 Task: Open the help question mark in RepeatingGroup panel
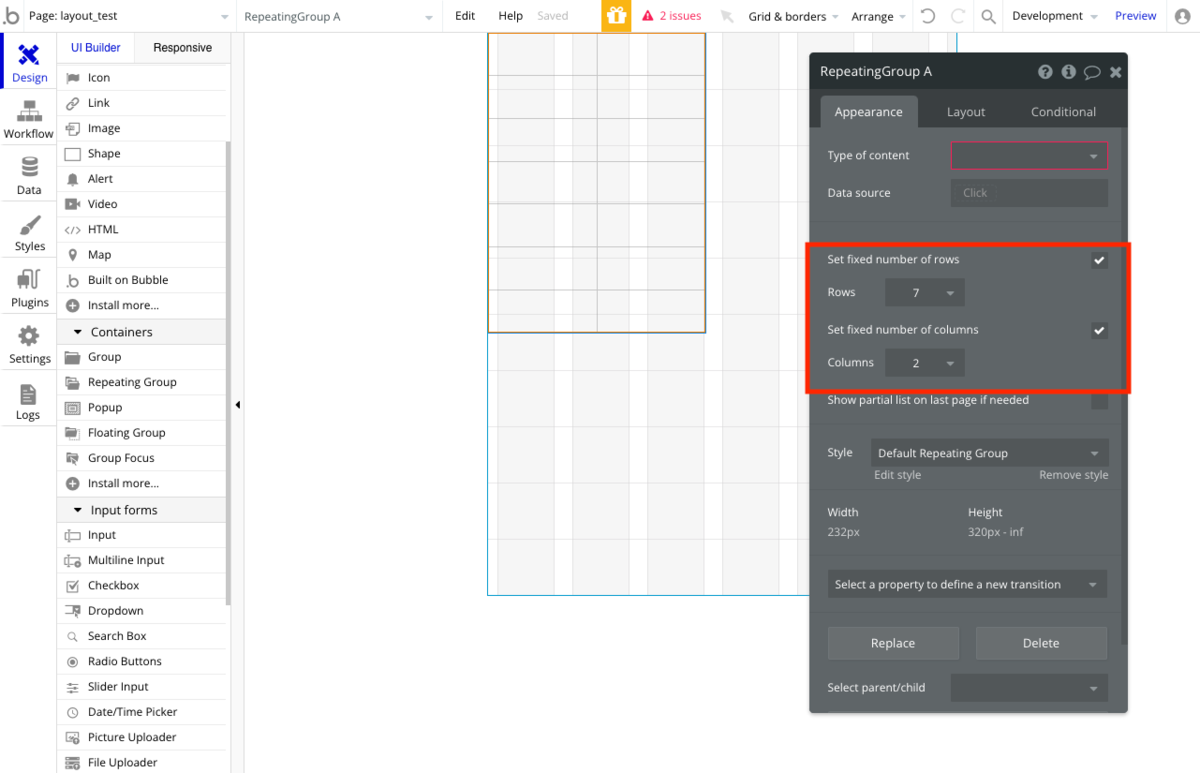[1045, 72]
